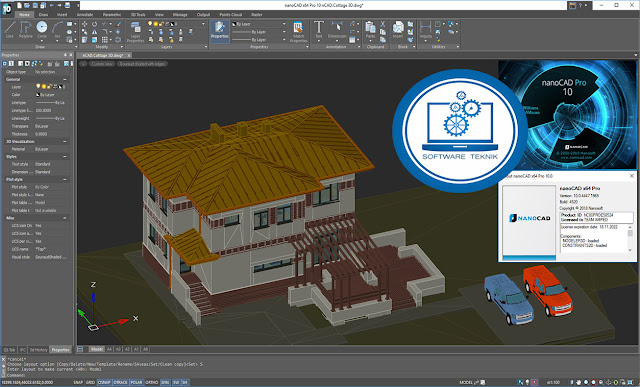Toggle SW lineweight in status bar

click(176, 383)
